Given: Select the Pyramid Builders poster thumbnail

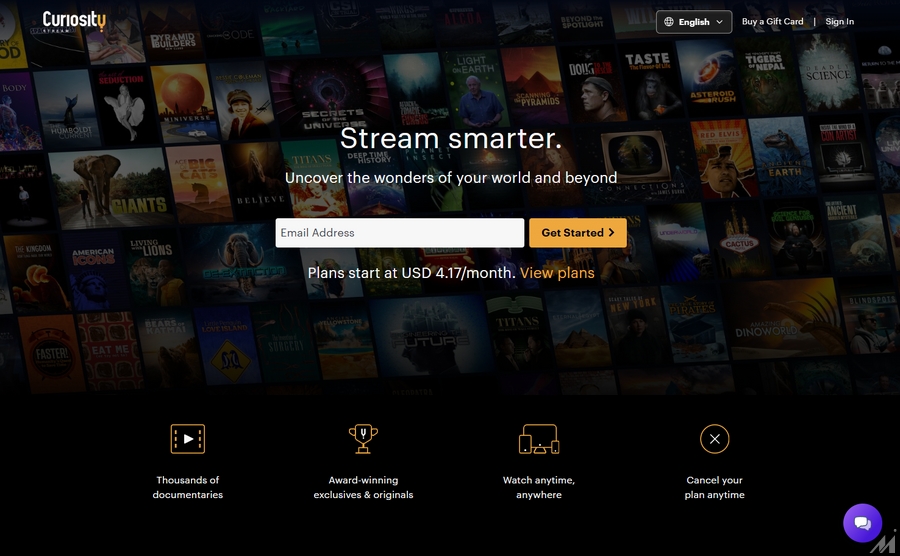Looking at the screenshot, I should point(172,32).
